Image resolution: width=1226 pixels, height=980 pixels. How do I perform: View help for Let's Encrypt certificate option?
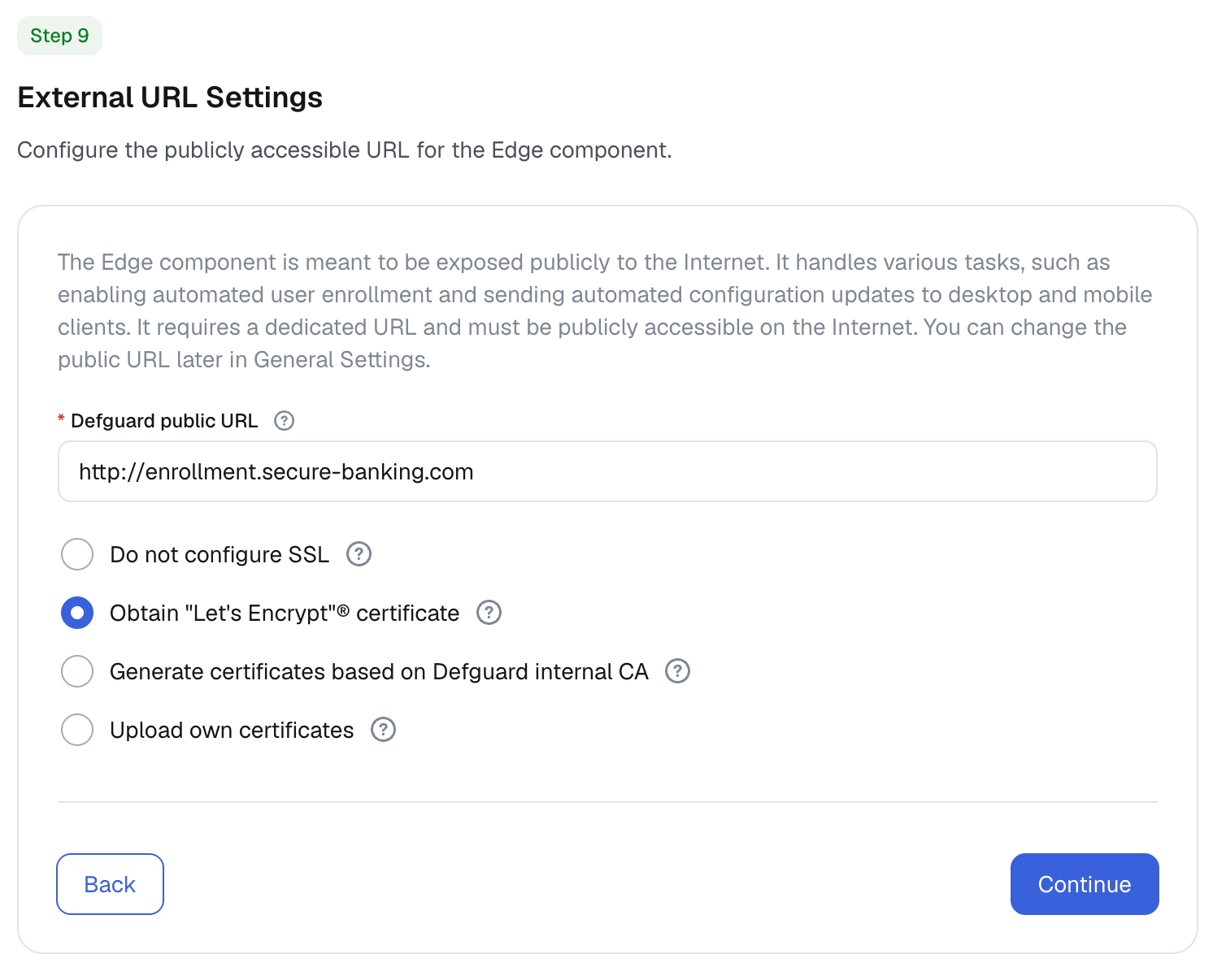[x=489, y=613]
